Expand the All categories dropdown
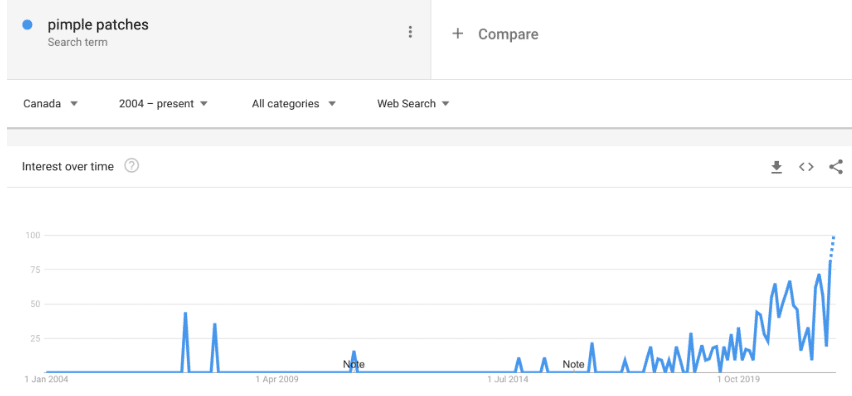The width and height of the screenshot is (852, 396). pos(293,104)
